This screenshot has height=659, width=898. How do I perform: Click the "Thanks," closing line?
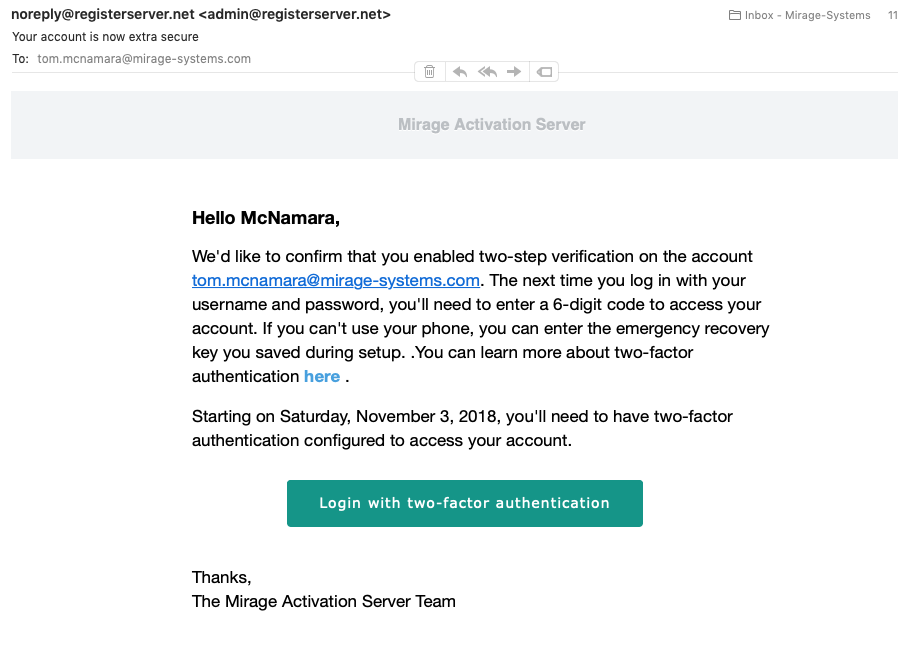pos(221,577)
